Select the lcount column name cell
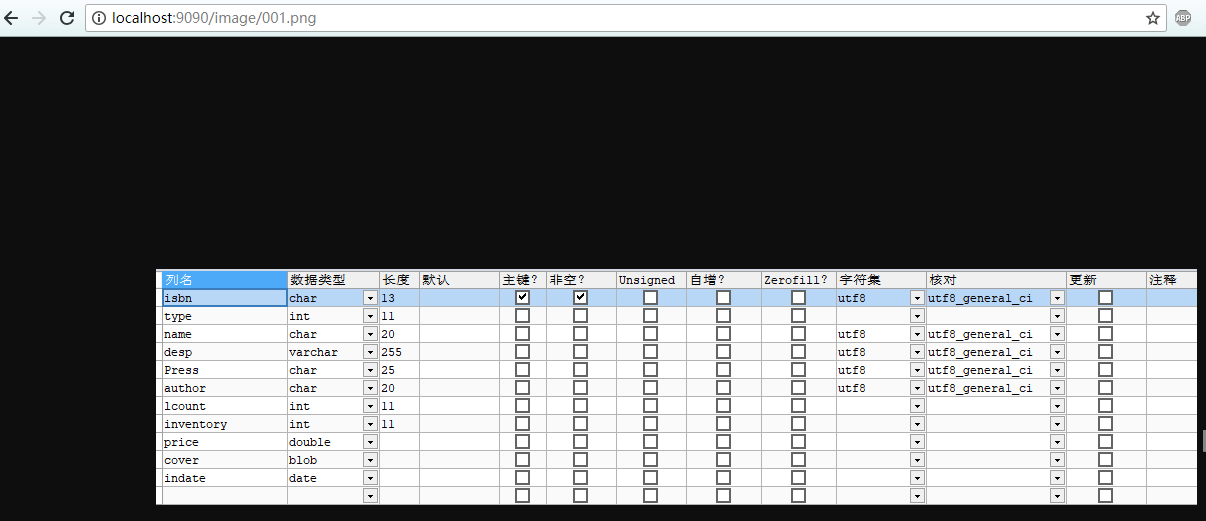 224,406
